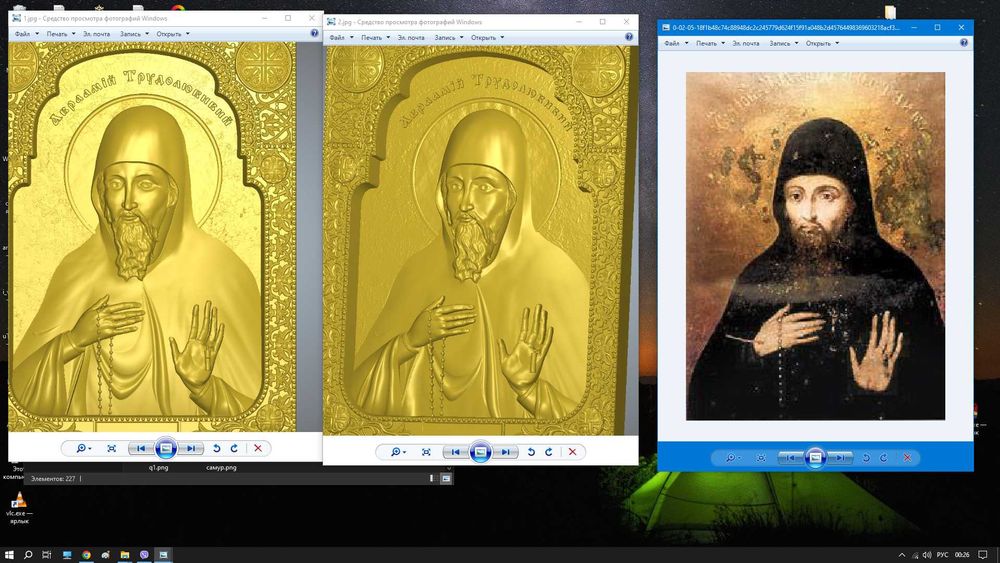Switch Explorer to large icons view

point(446,478)
